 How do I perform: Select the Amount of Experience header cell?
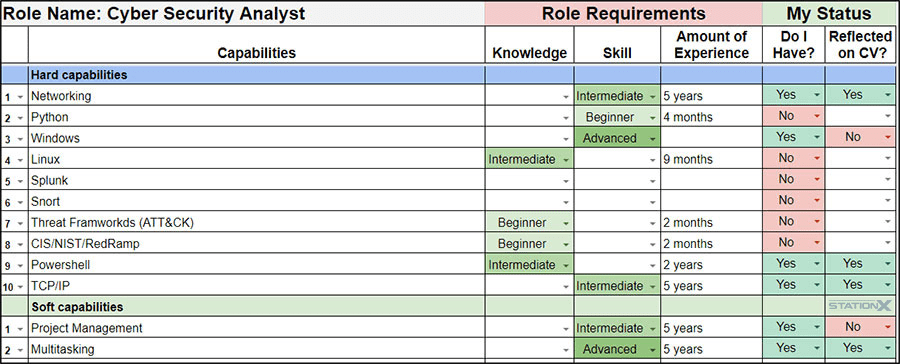(712, 45)
